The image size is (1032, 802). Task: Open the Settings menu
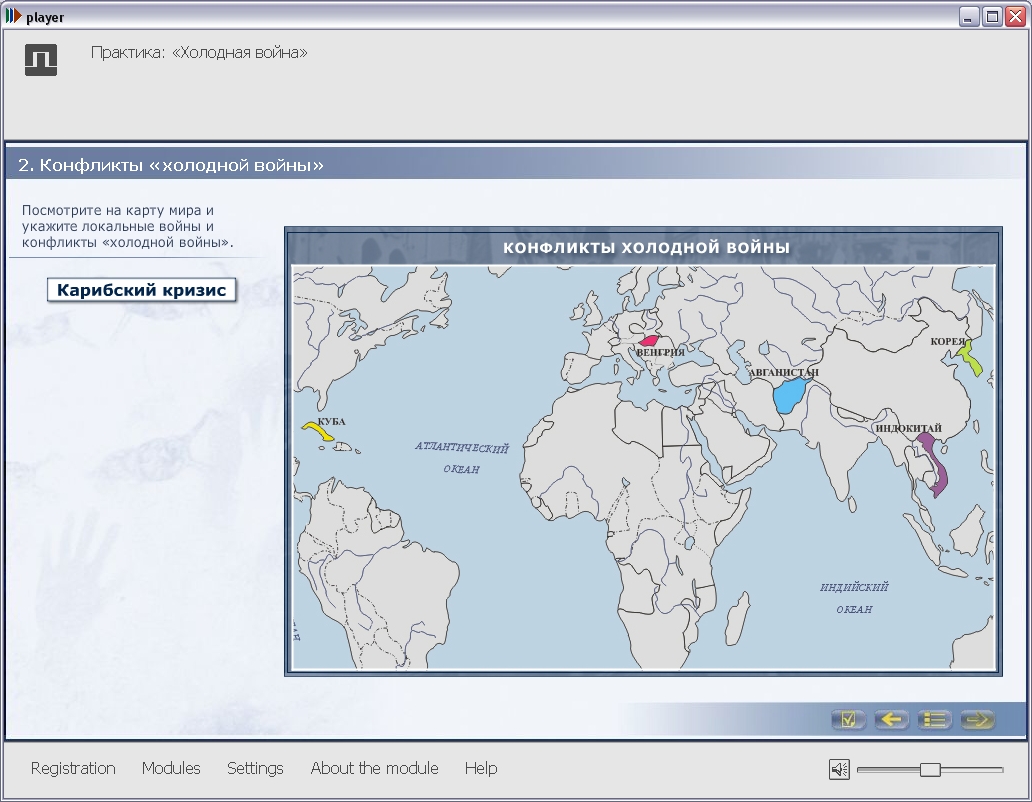tap(255, 768)
